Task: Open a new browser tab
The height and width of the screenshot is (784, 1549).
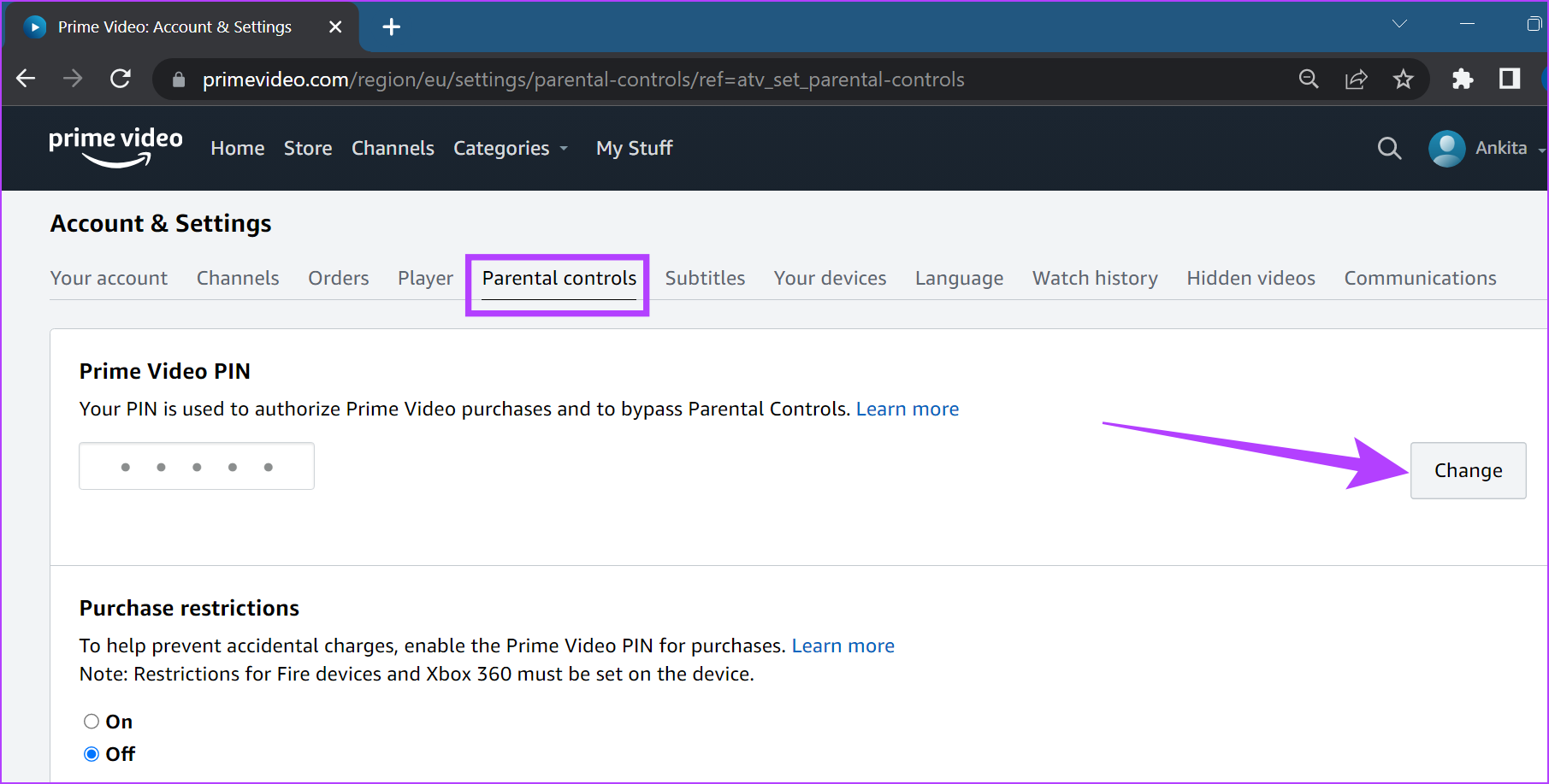Action: click(x=392, y=27)
